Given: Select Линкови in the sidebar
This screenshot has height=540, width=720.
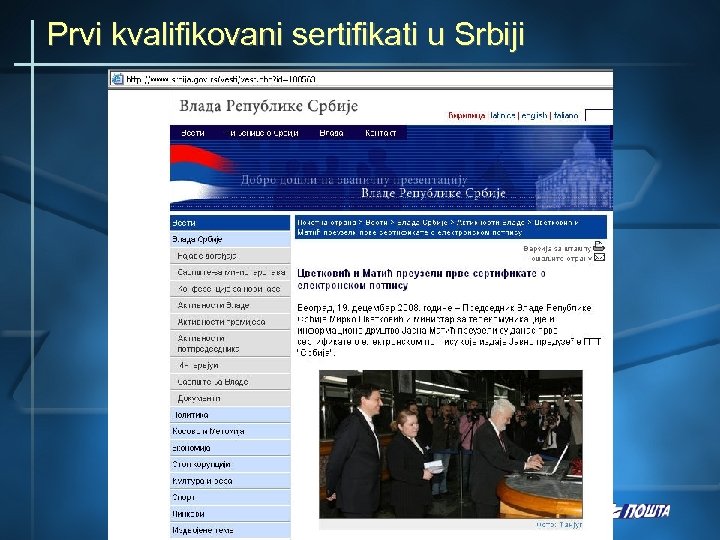Looking at the screenshot, I should [230, 514].
